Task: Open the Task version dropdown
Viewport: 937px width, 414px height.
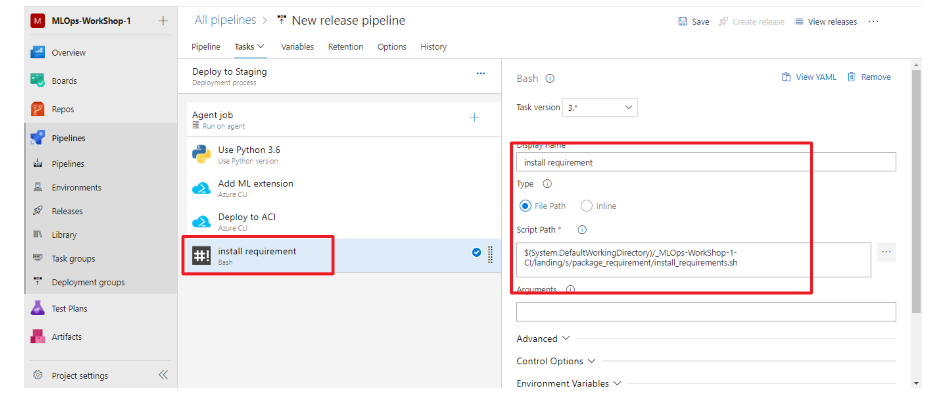Action: point(601,107)
